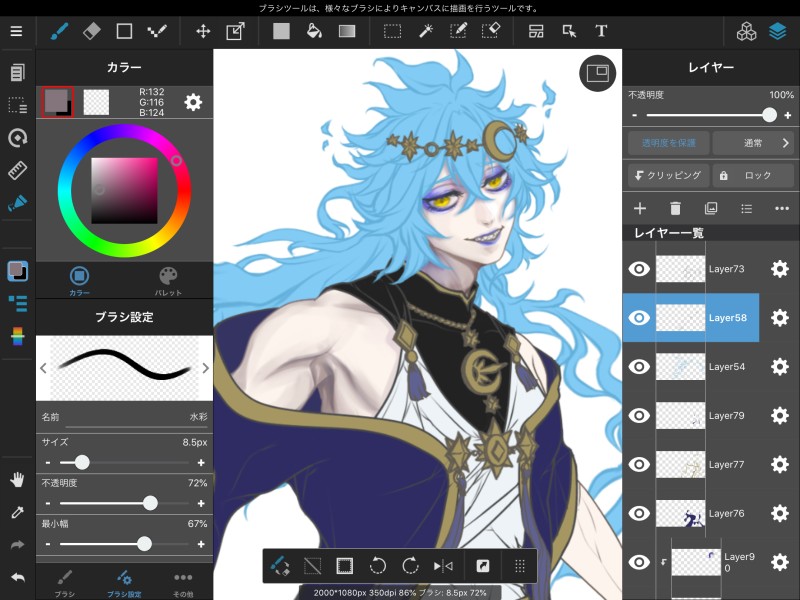The width and height of the screenshot is (800, 600).
Task: Open color settings gear
Action: pos(193,103)
